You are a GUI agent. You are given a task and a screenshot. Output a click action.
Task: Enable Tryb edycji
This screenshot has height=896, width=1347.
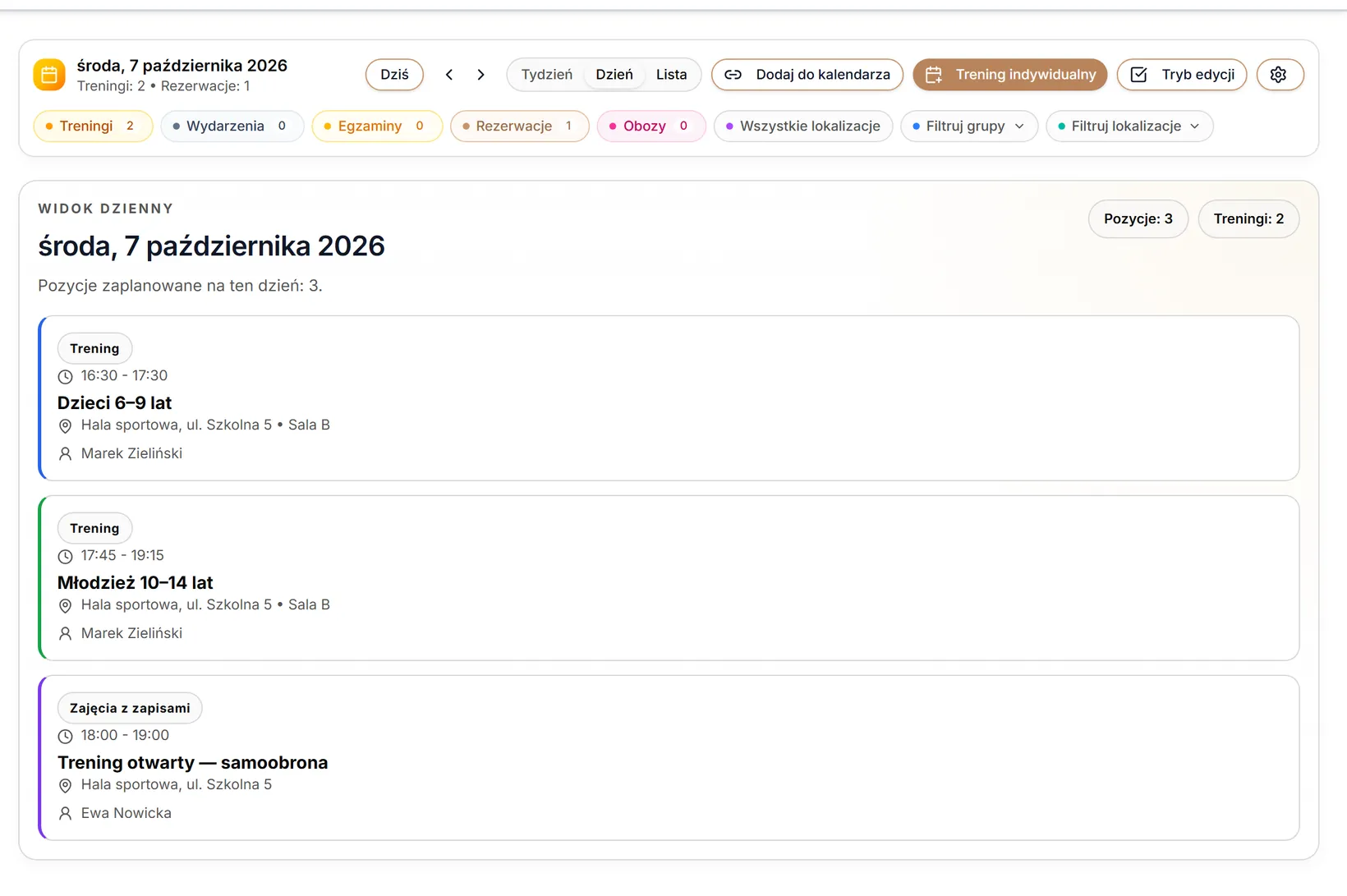point(1182,75)
